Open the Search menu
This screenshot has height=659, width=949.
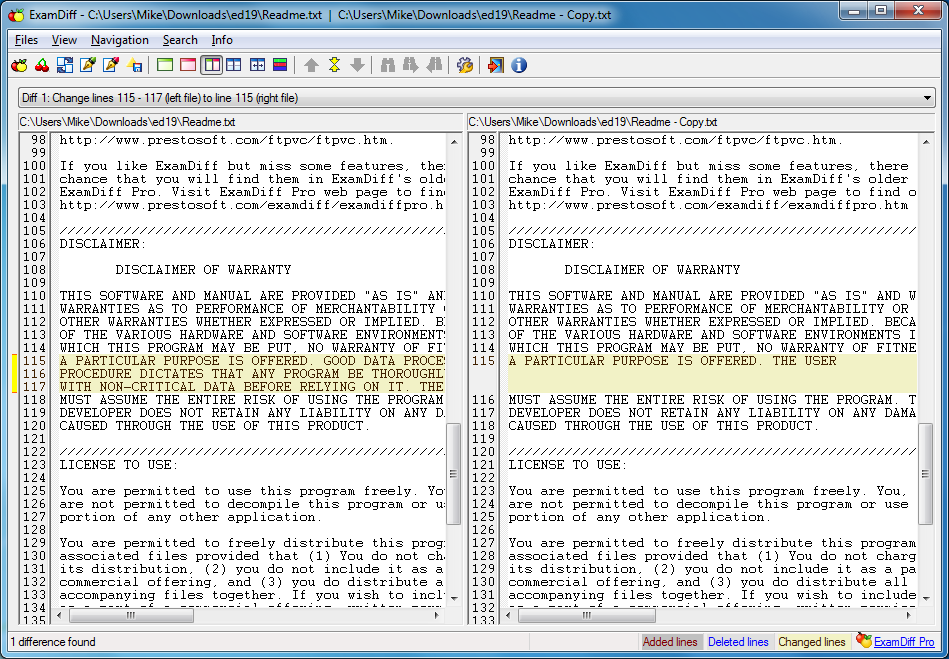[180, 40]
